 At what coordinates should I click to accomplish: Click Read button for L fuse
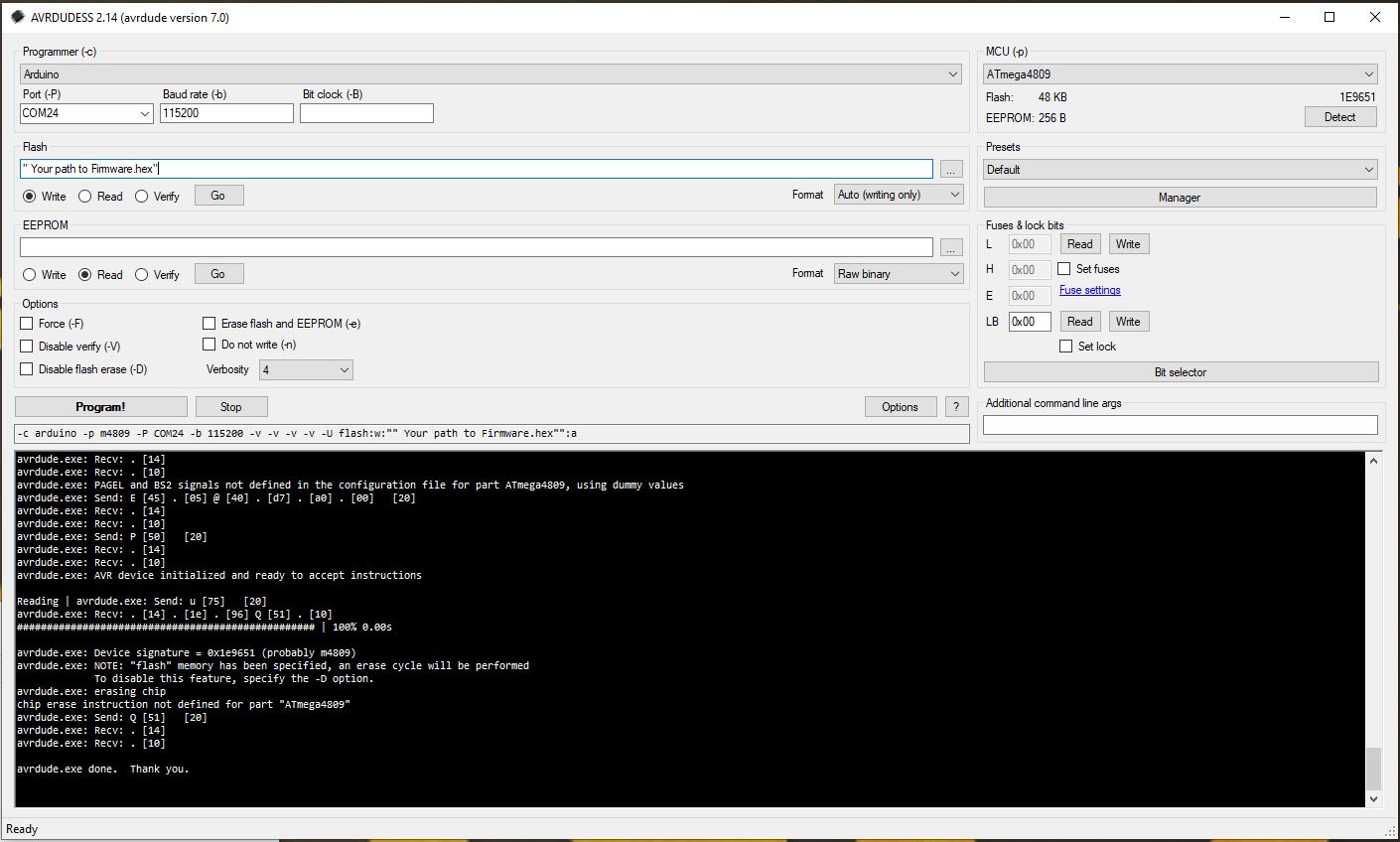[1080, 244]
